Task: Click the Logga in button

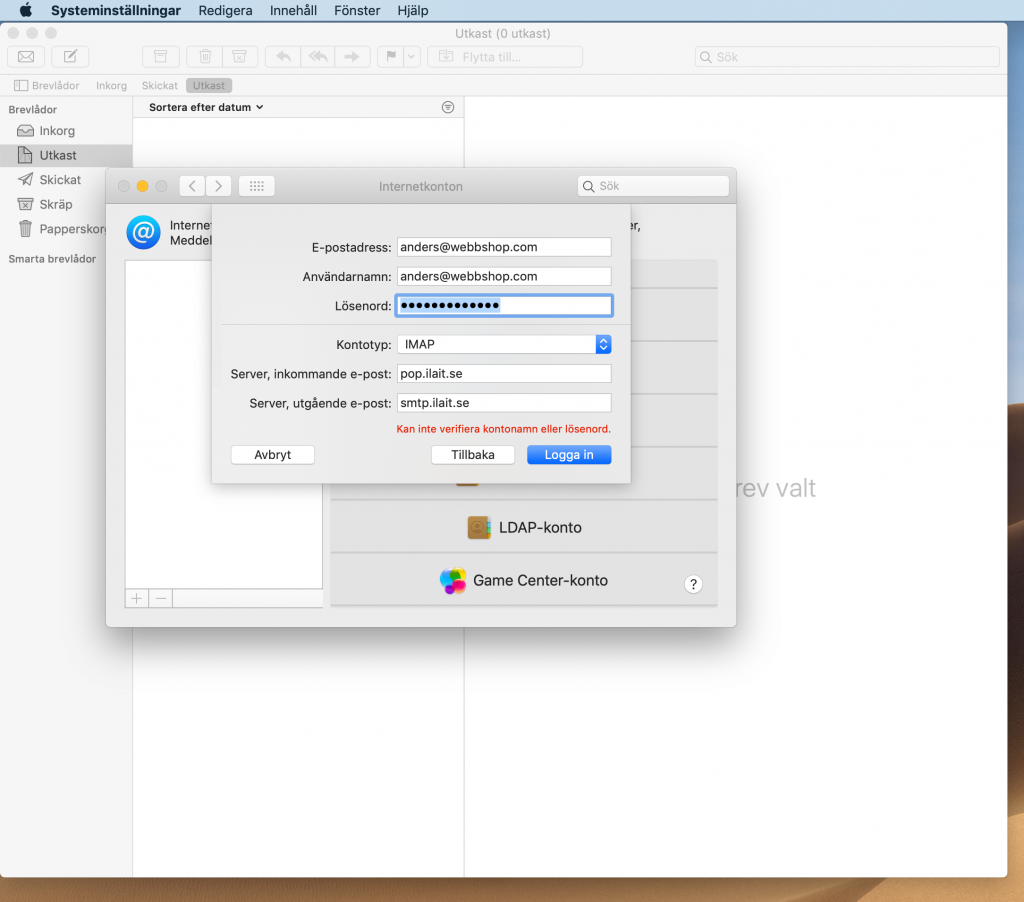Action: 569,455
